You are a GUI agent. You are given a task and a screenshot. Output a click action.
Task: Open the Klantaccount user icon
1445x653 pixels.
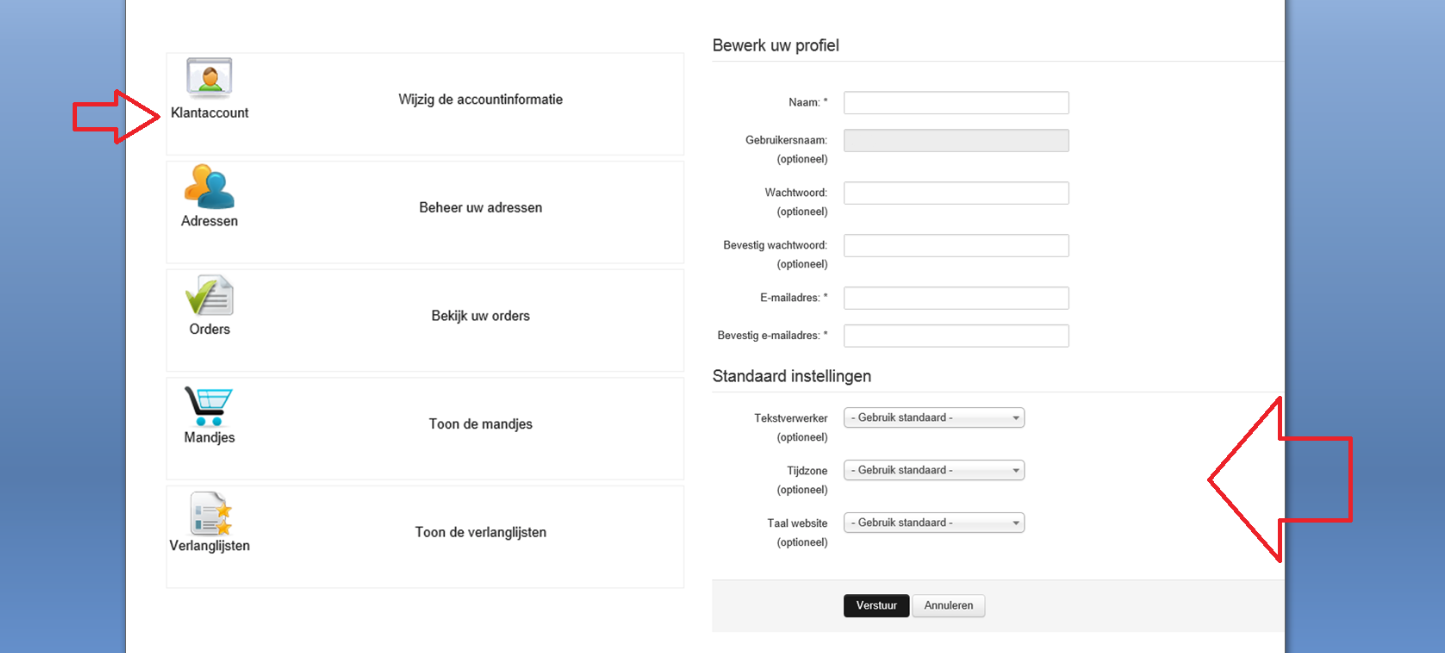209,77
